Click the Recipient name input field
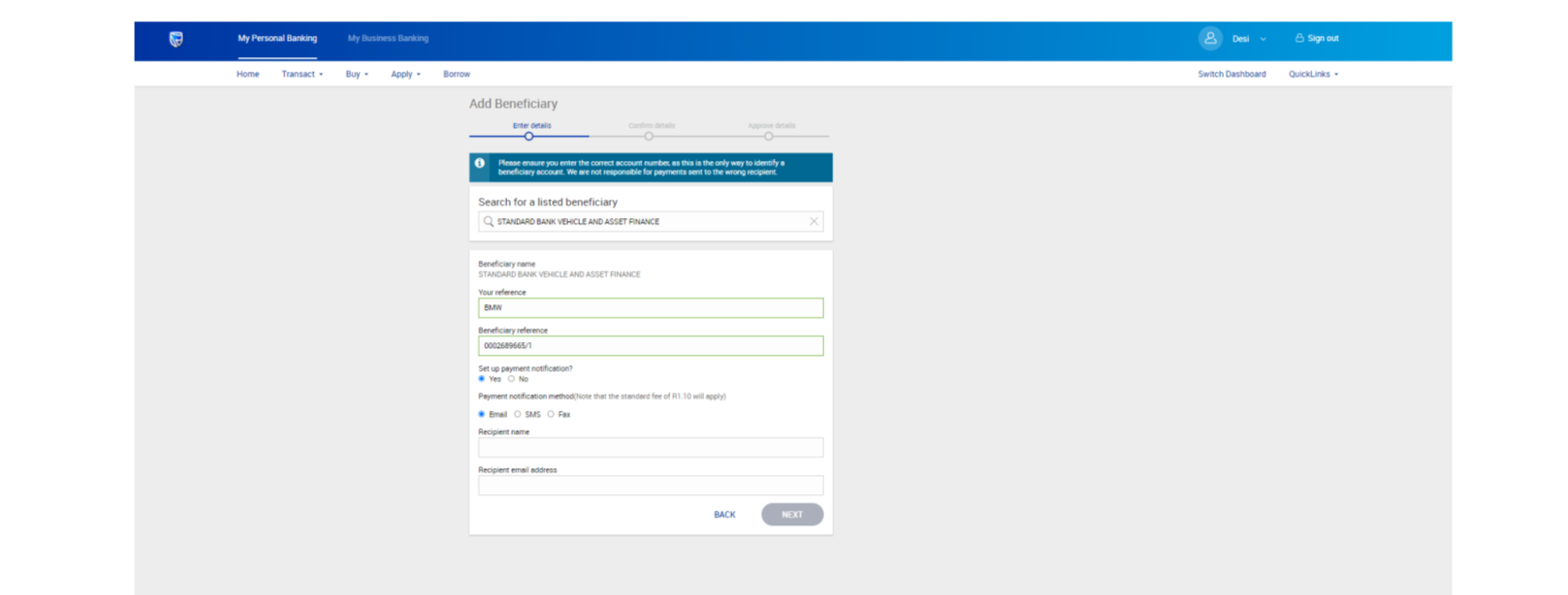The width and height of the screenshot is (1568, 595). pos(651,448)
